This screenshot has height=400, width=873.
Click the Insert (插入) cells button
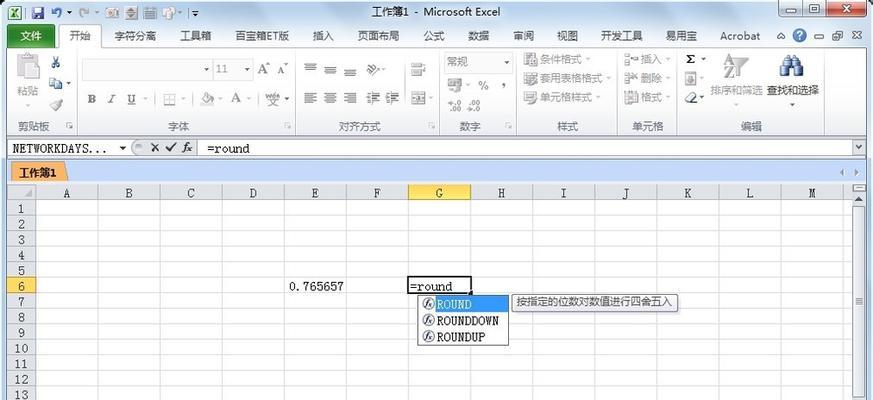[648, 59]
